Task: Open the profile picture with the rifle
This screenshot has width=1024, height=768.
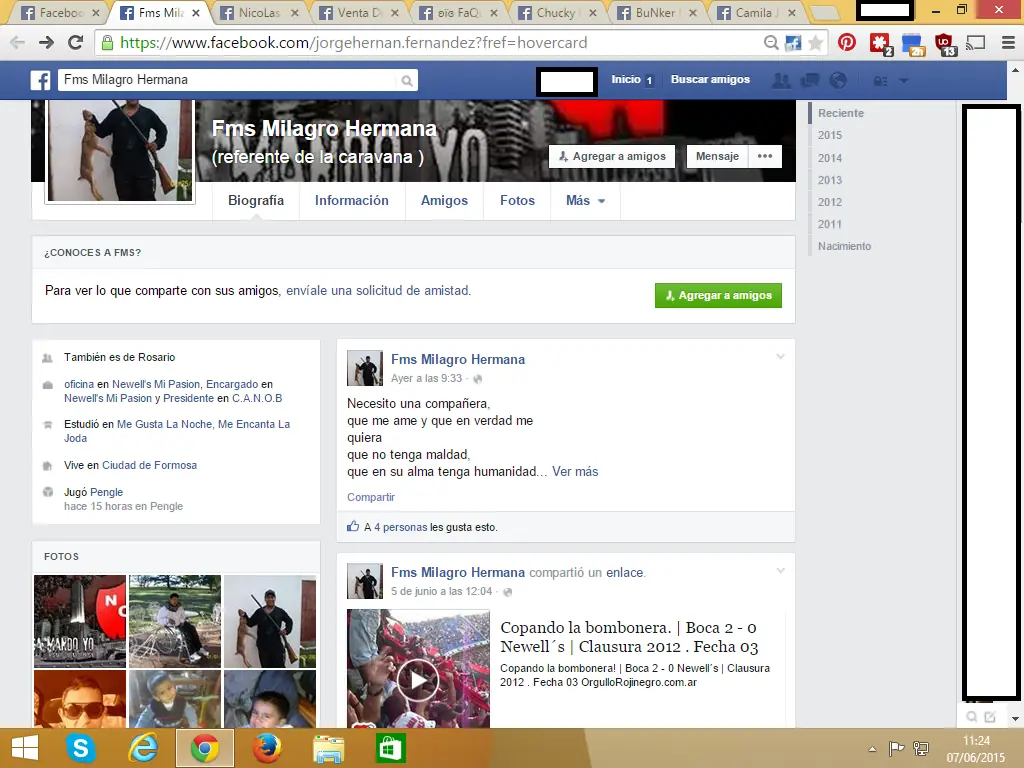Action: coord(120,150)
